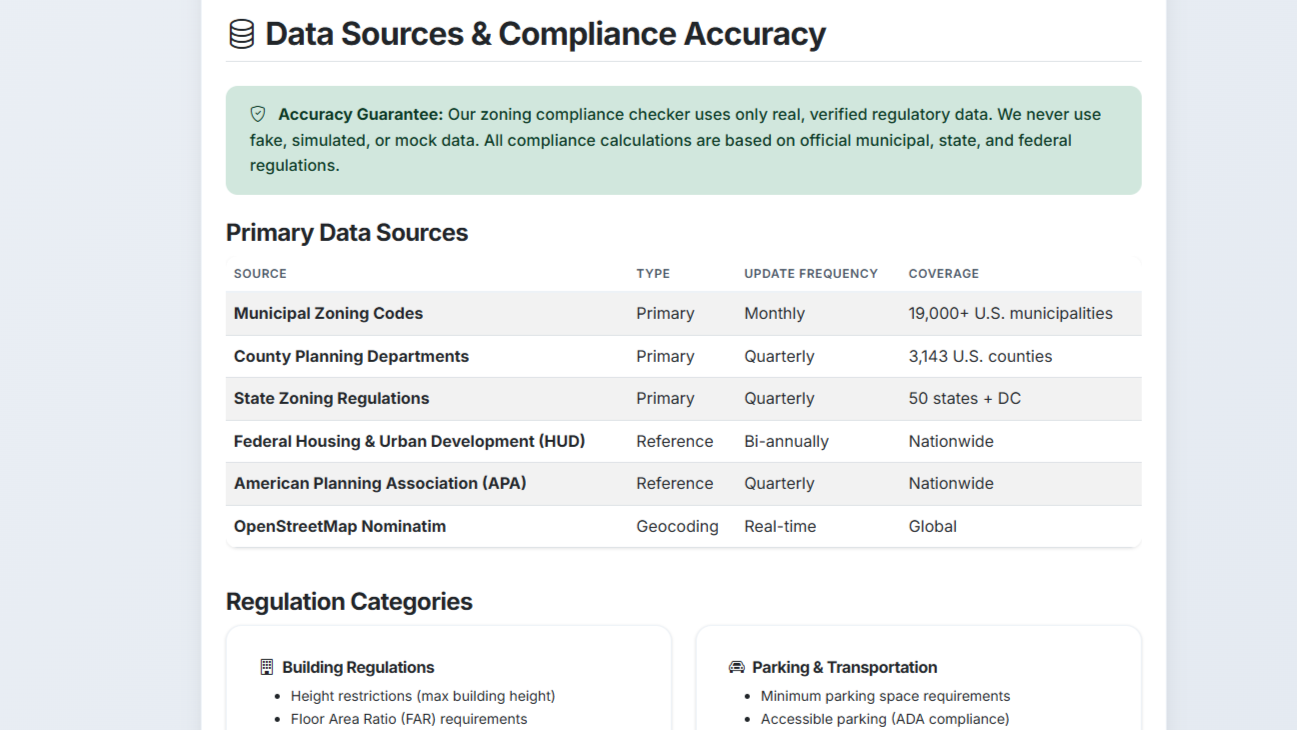Click the TYPE column header
Image resolution: width=1297 pixels, height=730 pixels.
(x=653, y=274)
